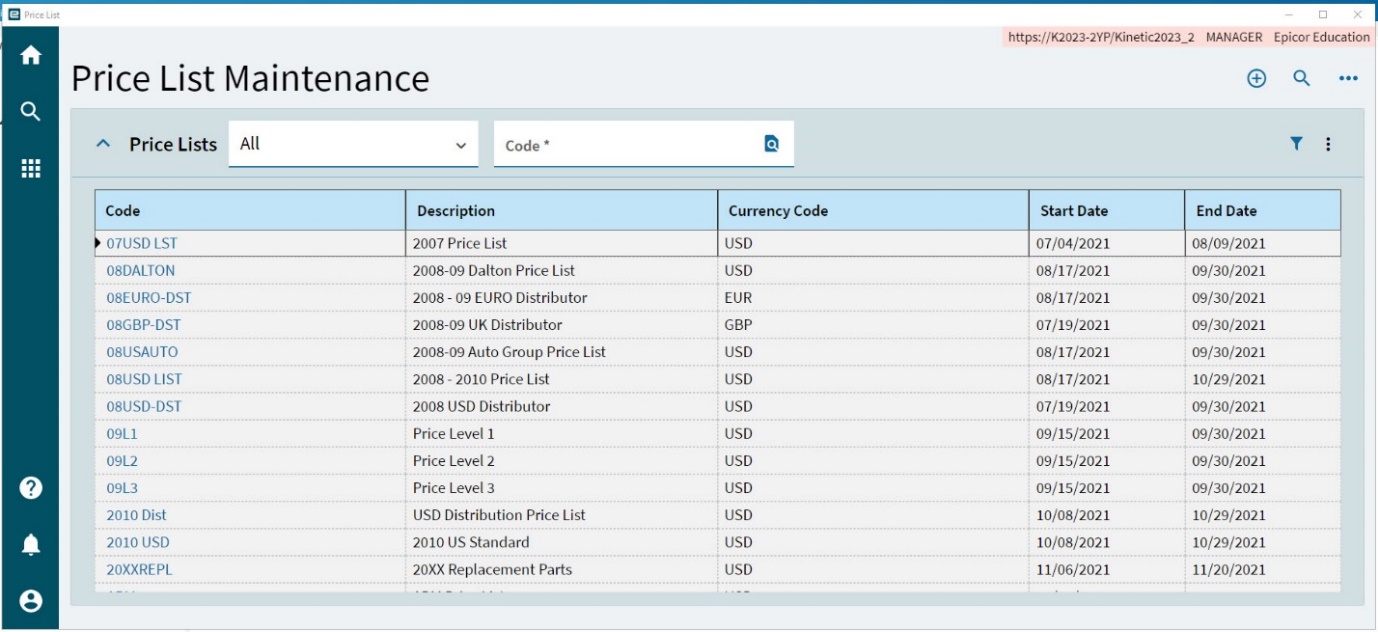Select the 2008-09 Dalton Price List cell
The height and width of the screenshot is (632, 1378).
(x=562, y=270)
